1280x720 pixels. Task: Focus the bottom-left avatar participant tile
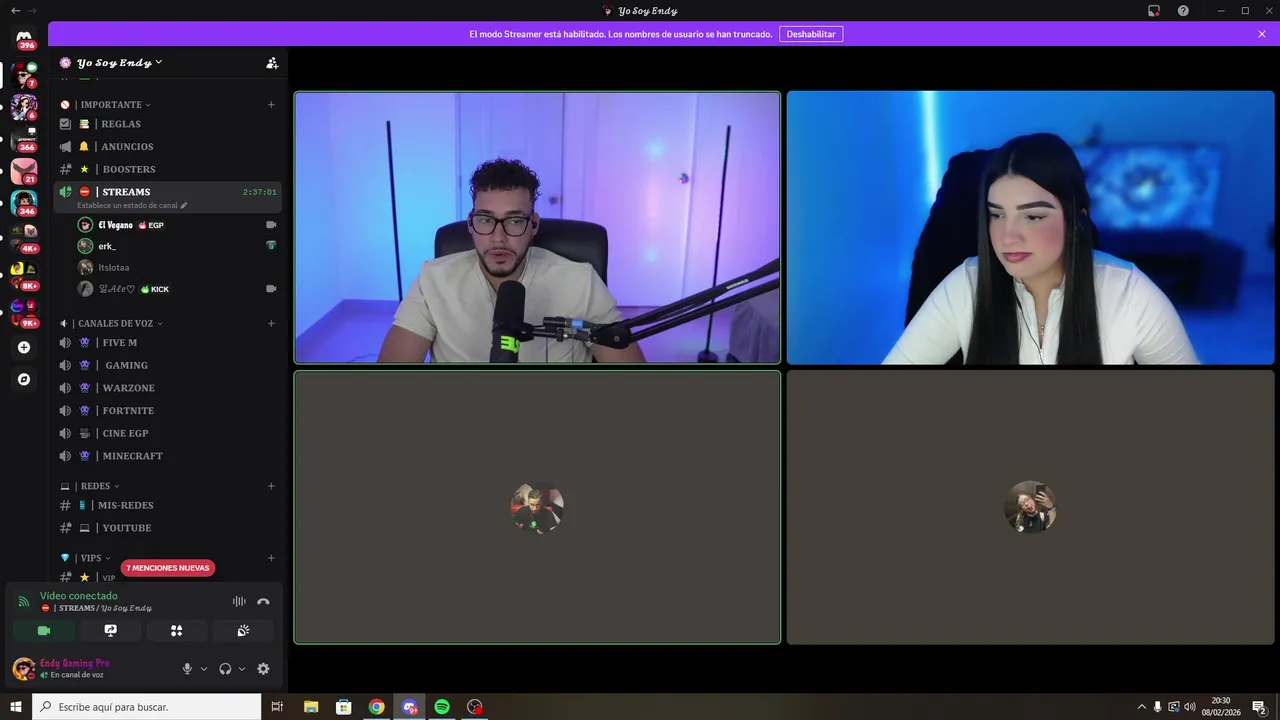point(537,508)
